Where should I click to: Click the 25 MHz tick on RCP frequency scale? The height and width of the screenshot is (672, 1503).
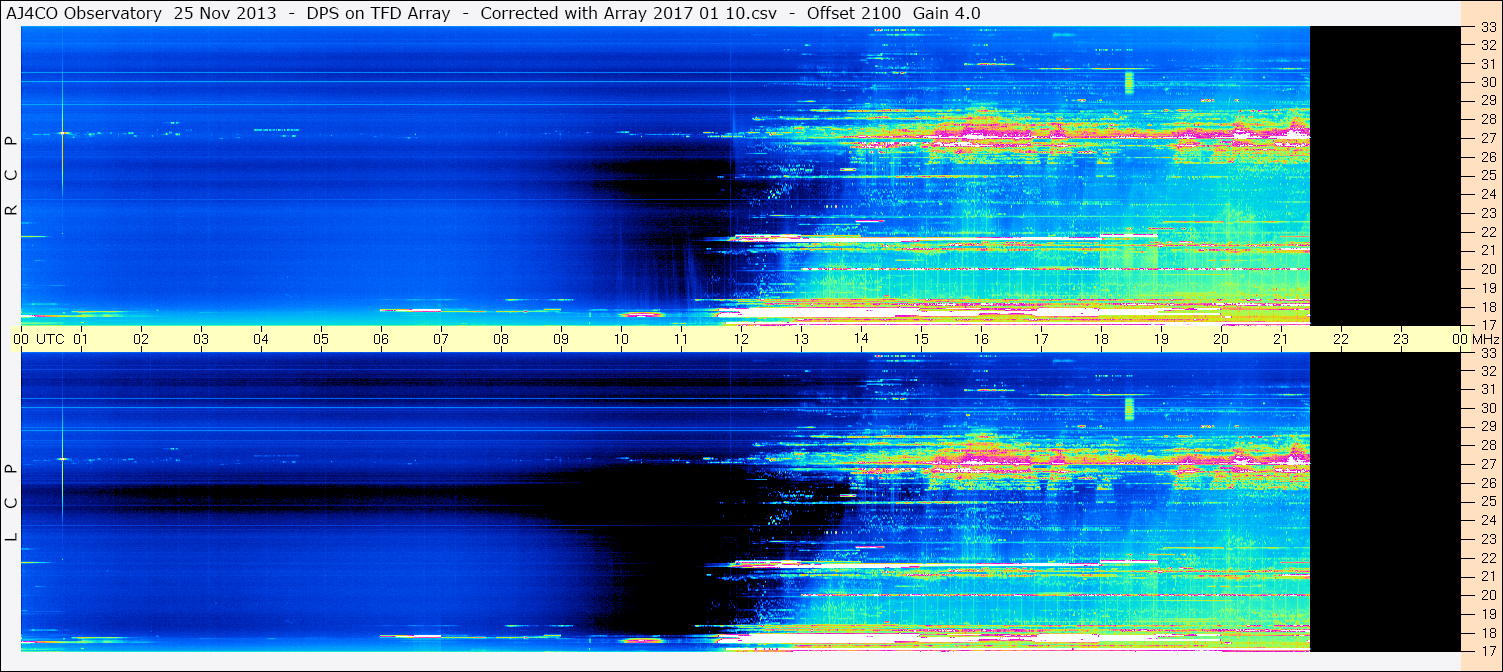click(x=1488, y=175)
